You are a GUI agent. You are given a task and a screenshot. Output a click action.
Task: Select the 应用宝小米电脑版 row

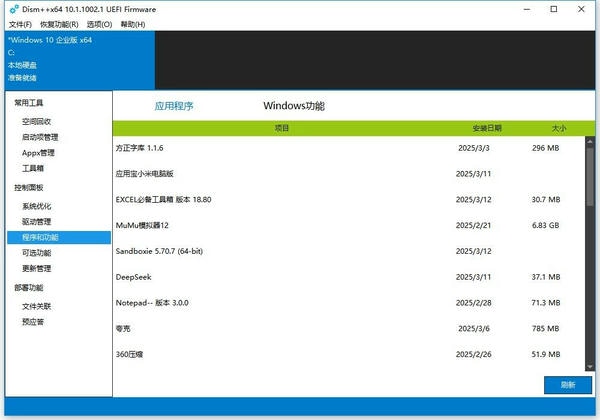[x=349, y=174]
